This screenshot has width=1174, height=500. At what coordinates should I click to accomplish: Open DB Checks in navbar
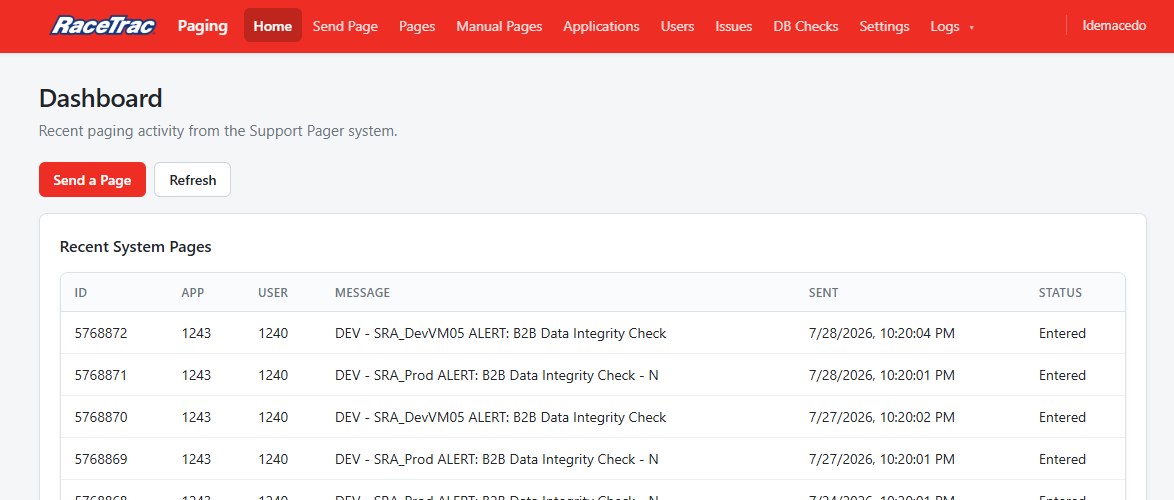[x=806, y=26]
